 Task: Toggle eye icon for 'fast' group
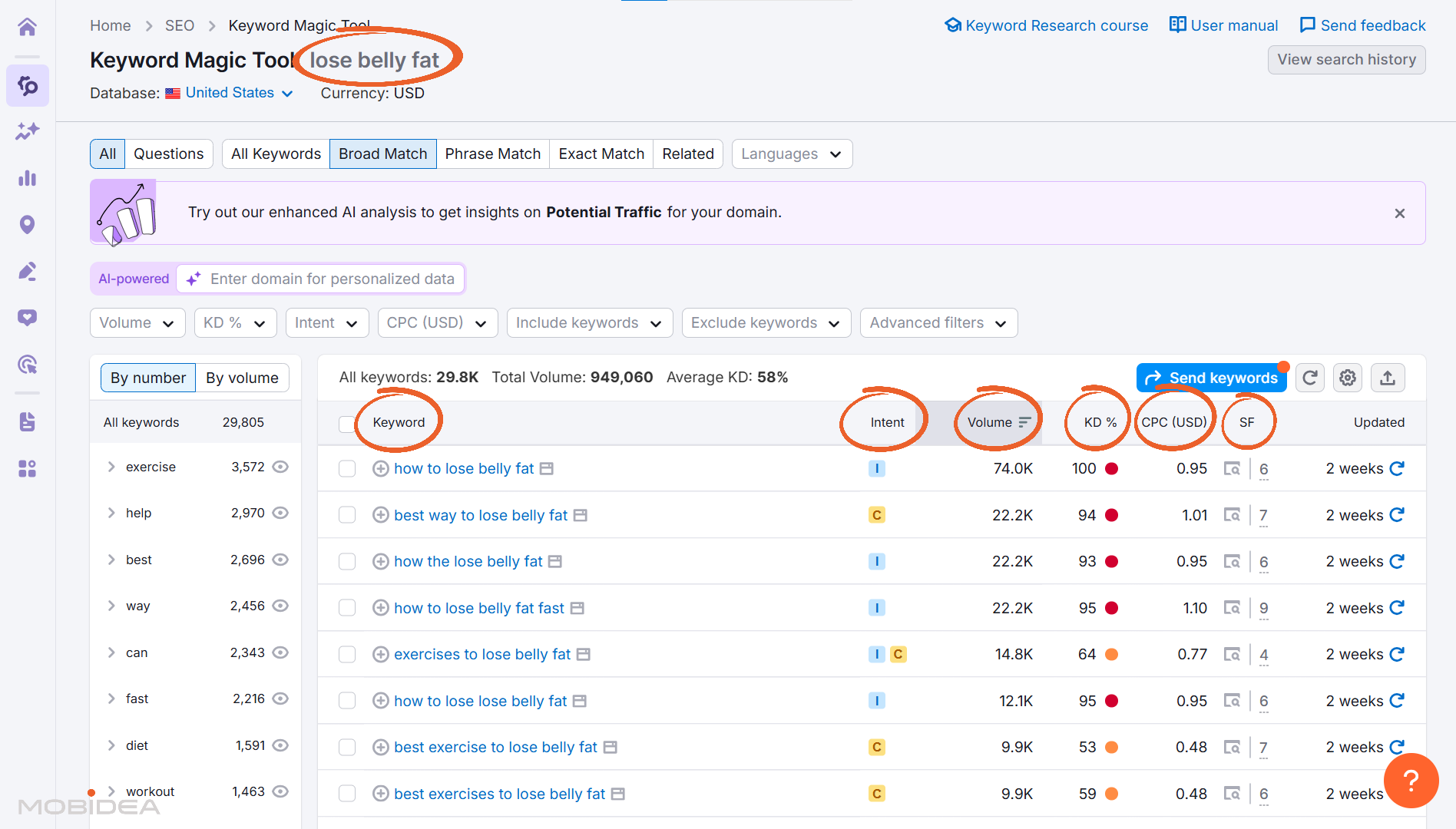pyautogui.click(x=281, y=699)
